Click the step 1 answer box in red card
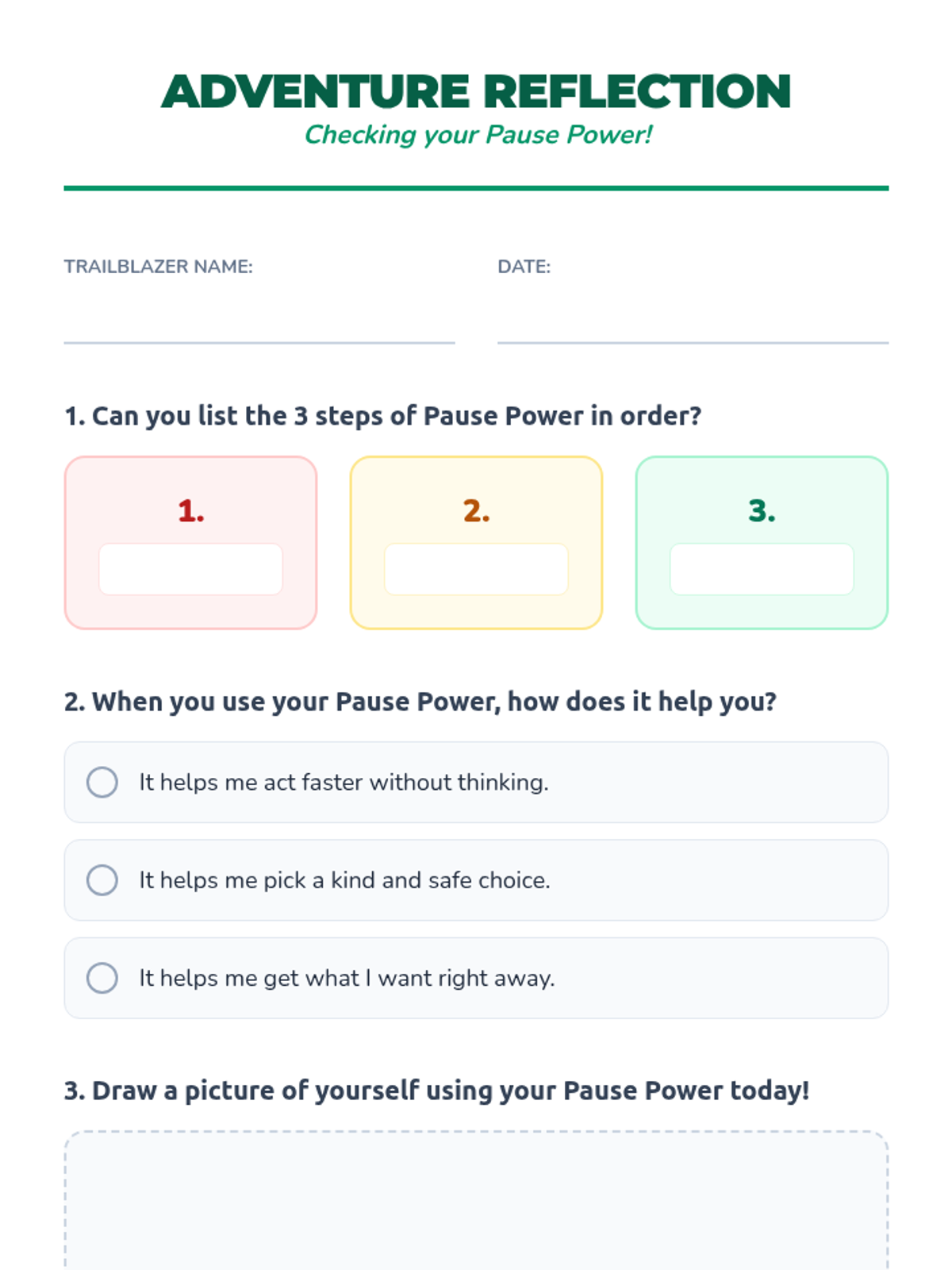This screenshot has width=952, height=1270. (190, 569)
